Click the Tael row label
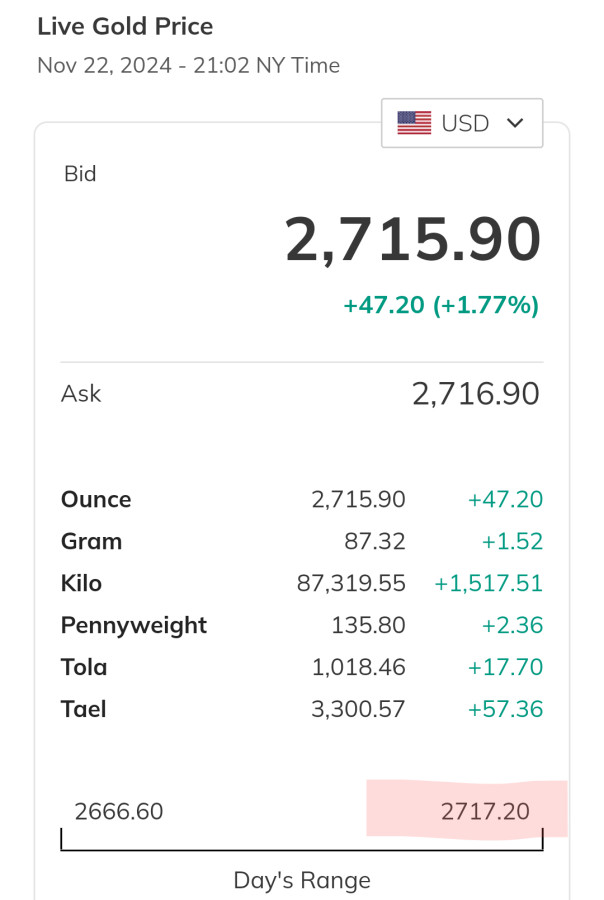 tap(83, 709)
